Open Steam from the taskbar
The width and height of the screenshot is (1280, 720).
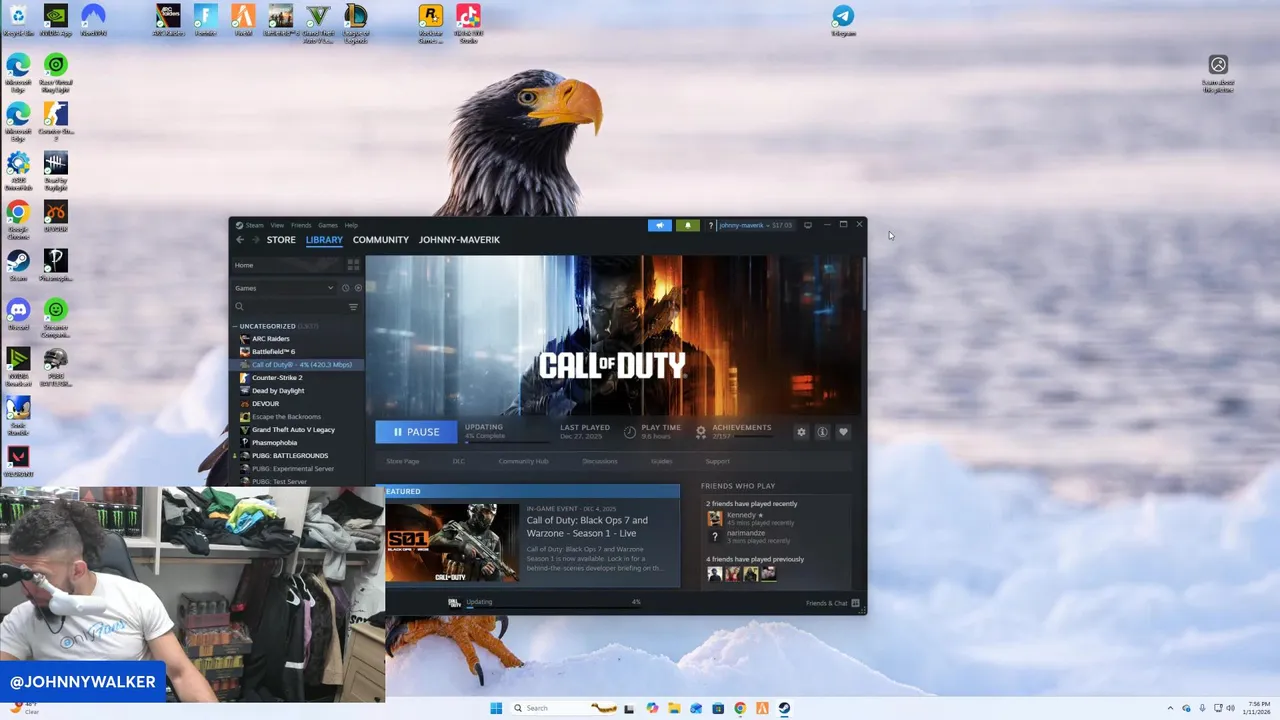(784, 708)
